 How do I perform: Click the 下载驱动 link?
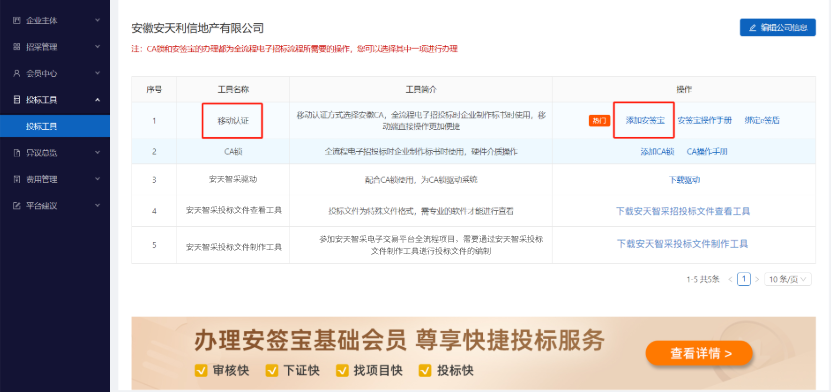coord(684,180)
